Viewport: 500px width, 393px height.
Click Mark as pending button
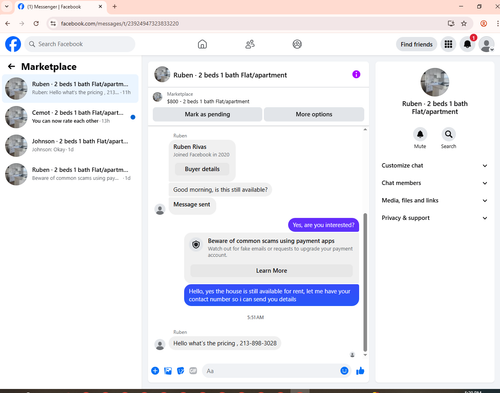tap(207, 114)
